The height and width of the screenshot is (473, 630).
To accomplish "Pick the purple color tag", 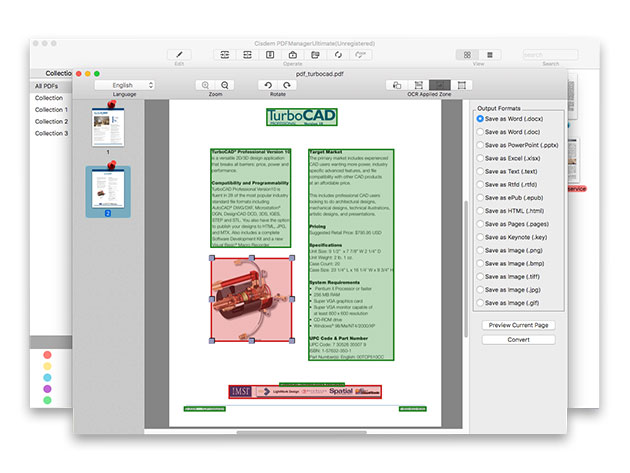I will pos(47,389).
